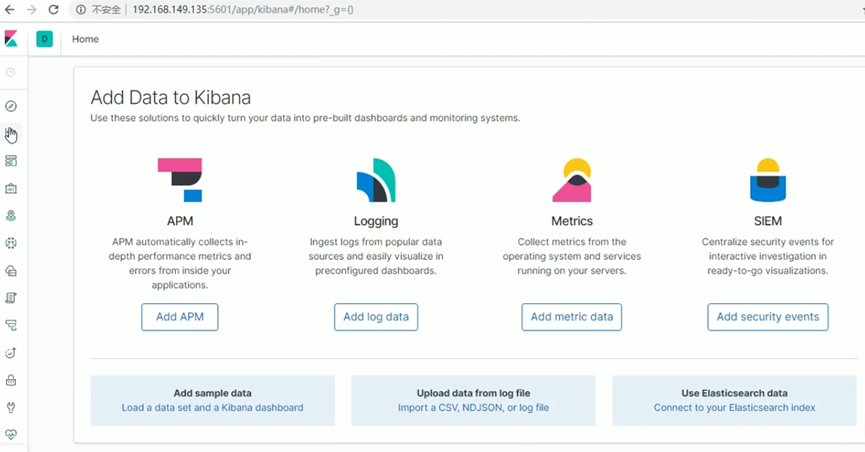Click the SIEM card title text
The height and width of the screenshot is (452, 865).
click(x=768, y=221)
